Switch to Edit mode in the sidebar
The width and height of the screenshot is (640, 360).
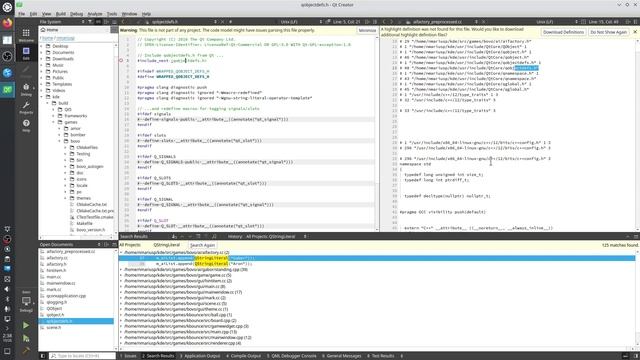coord(26,53)
